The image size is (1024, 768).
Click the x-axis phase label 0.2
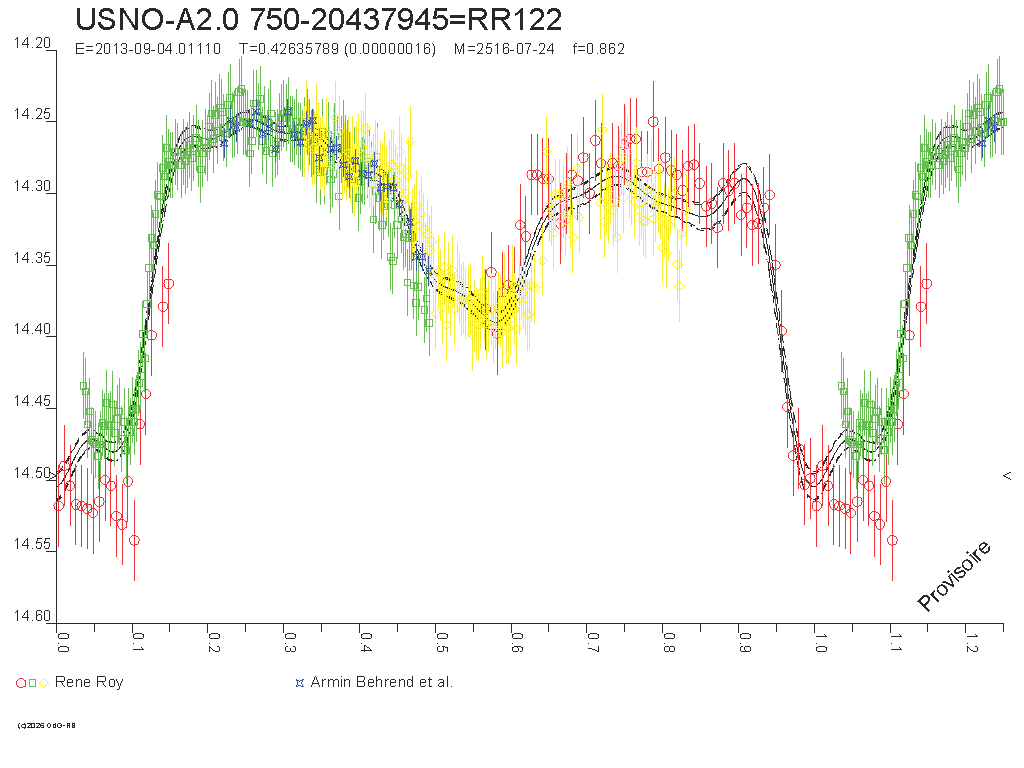coord(214,643)
